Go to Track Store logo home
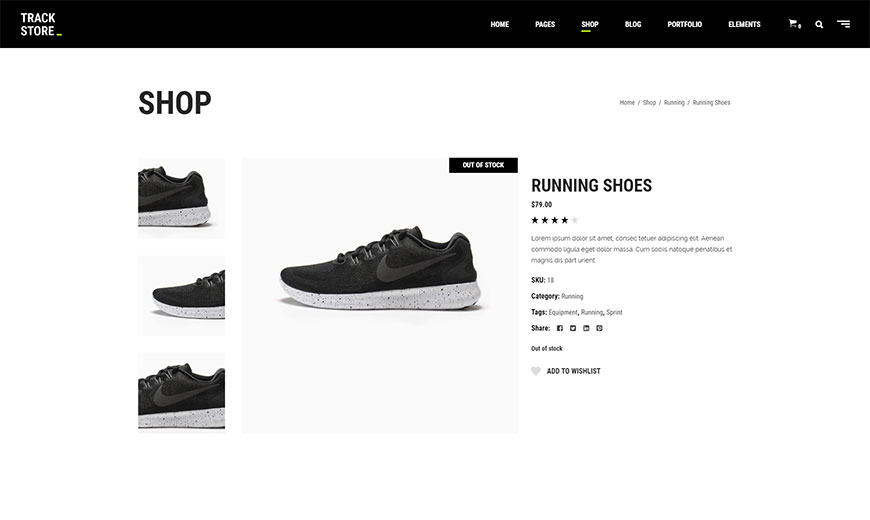The width and height of the screenshot is (870, 520). point(41,24)
